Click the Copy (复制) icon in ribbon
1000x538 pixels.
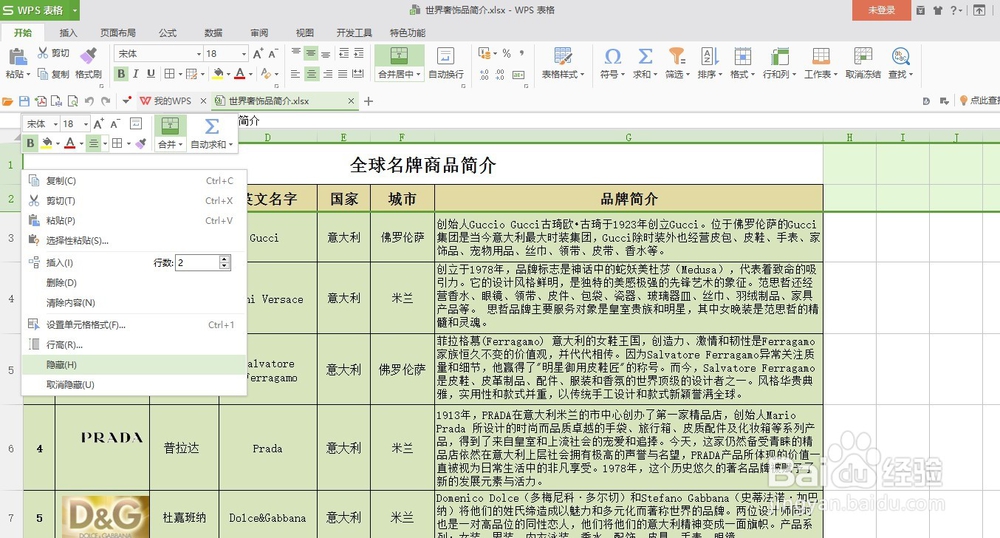[x=43, y=74]
